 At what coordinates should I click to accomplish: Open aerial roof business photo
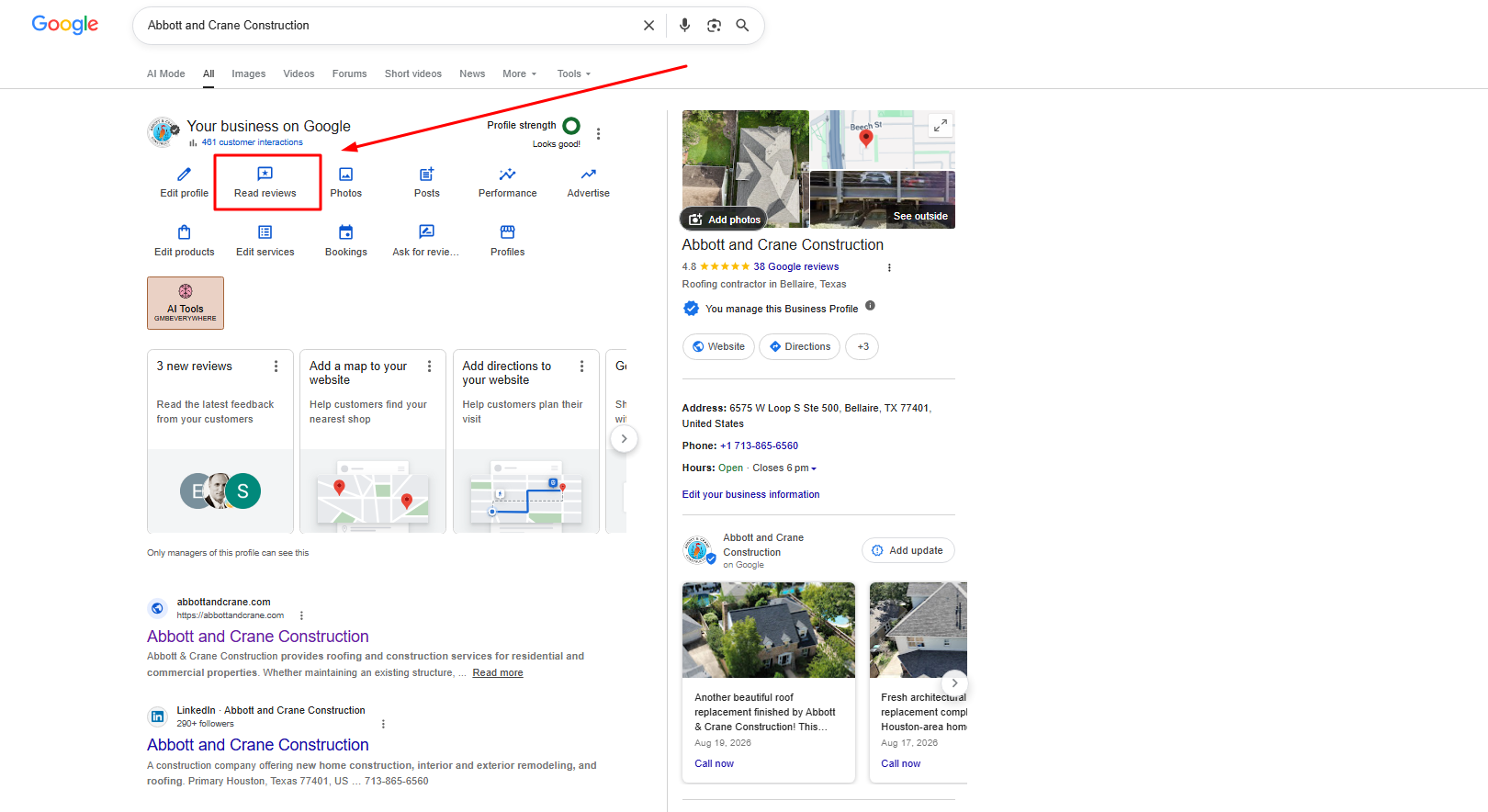(x=745, y=169)
